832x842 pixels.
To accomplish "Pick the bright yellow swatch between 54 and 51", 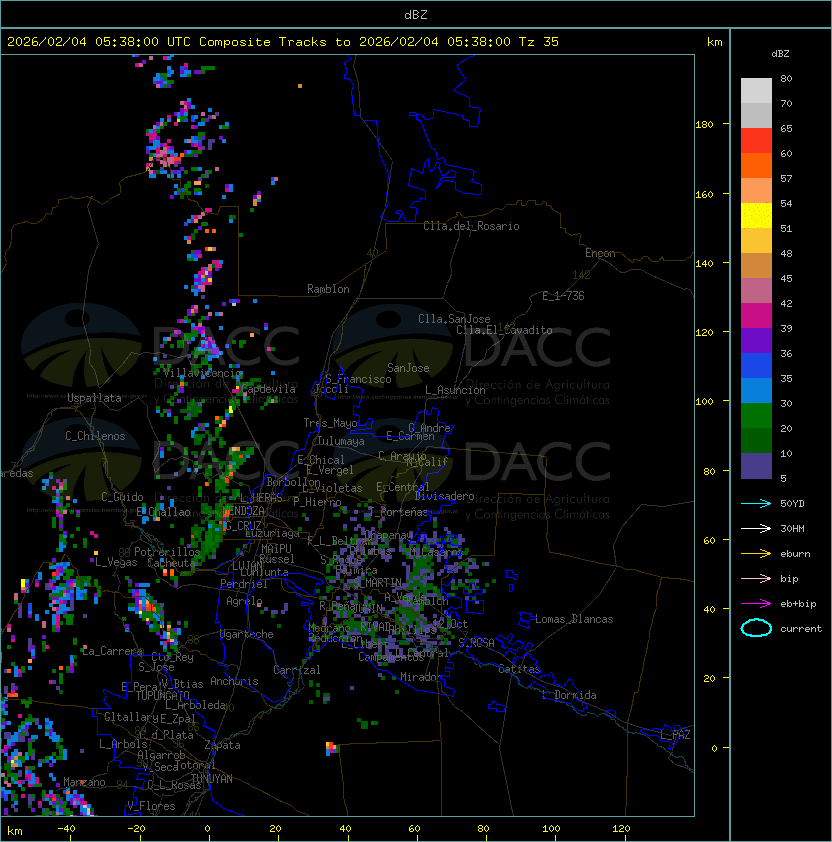I will 756,215.
